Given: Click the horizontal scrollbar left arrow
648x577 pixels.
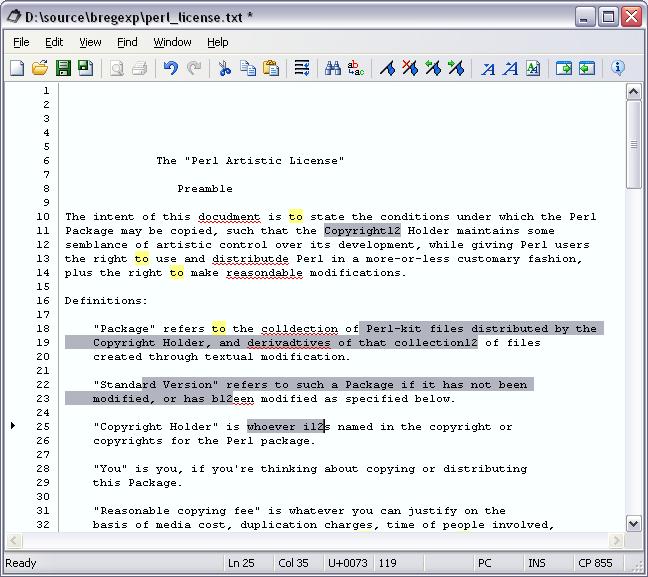Looking at the screenshot, I should (x=14, y=540).
